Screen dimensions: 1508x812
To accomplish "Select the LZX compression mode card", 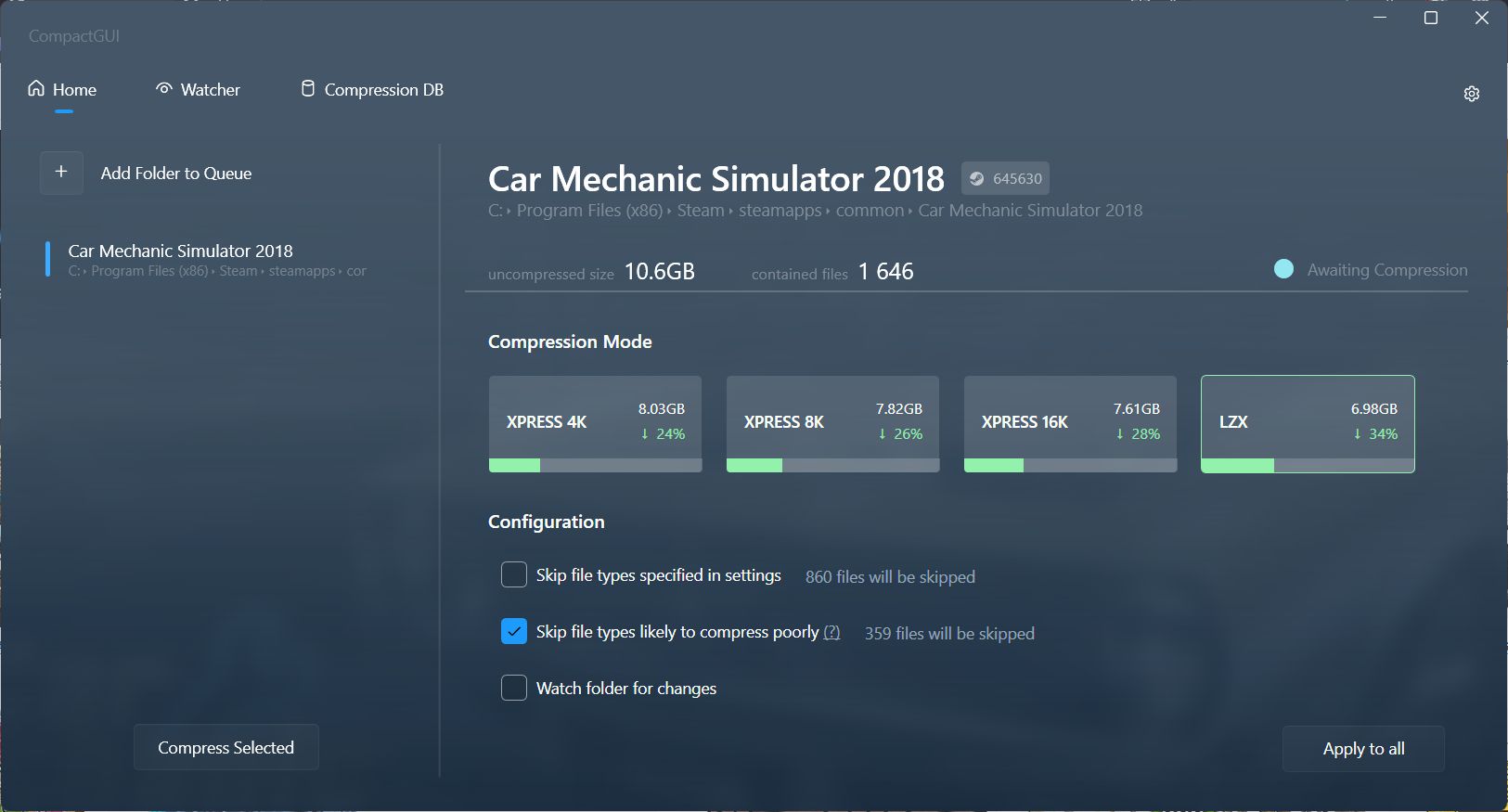I will (x=1308, y=424).
